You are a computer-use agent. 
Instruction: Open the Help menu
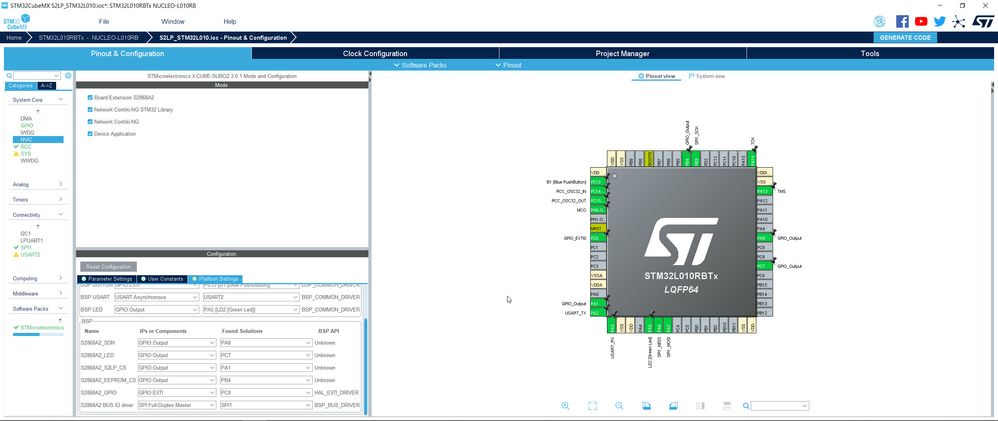(230, 22)
